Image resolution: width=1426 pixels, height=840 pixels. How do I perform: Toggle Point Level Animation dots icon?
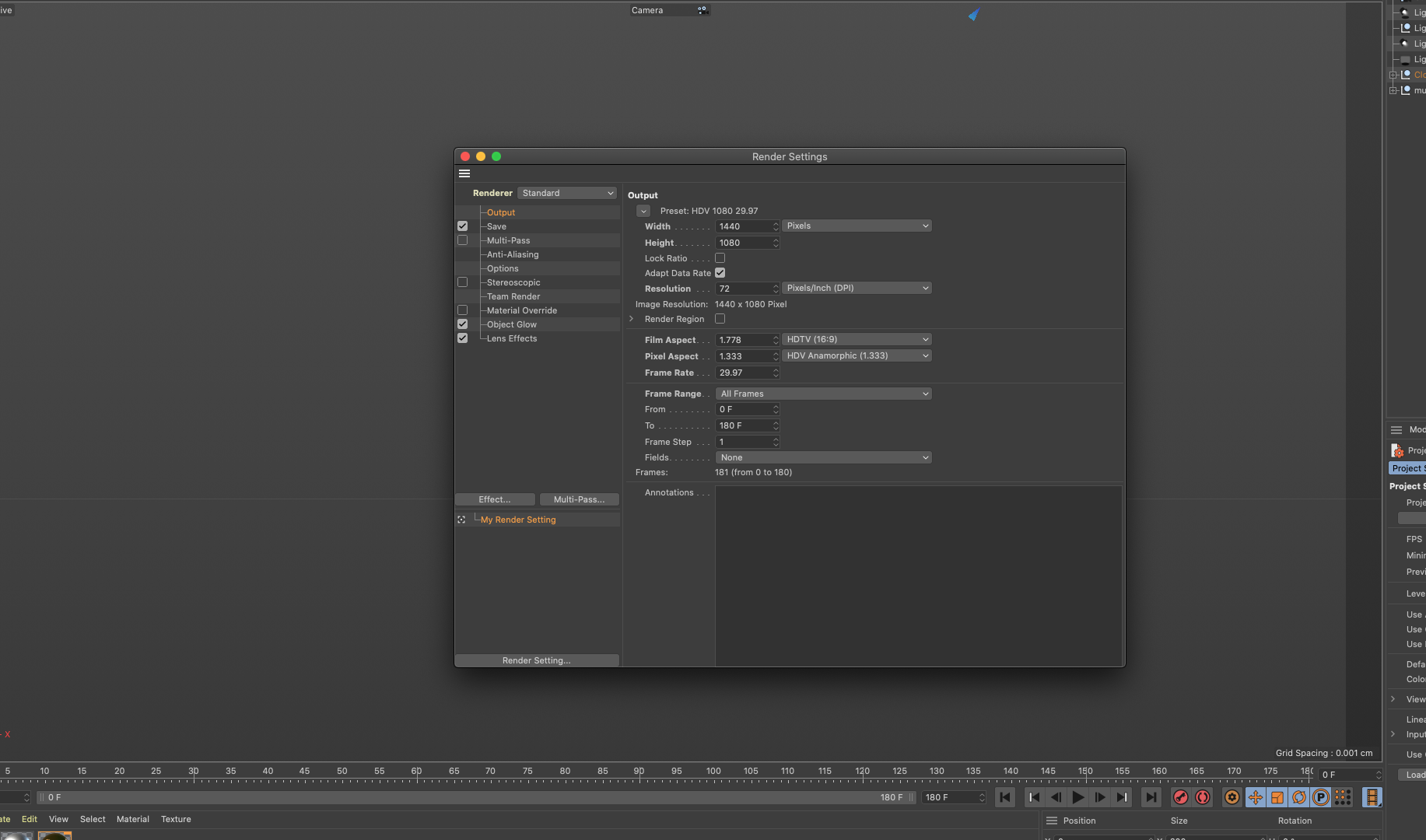pos(1343,797)
